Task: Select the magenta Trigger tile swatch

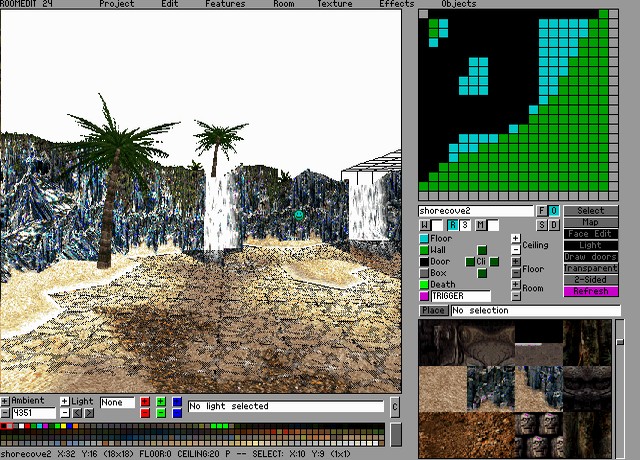Action: (x=424, y=297)
